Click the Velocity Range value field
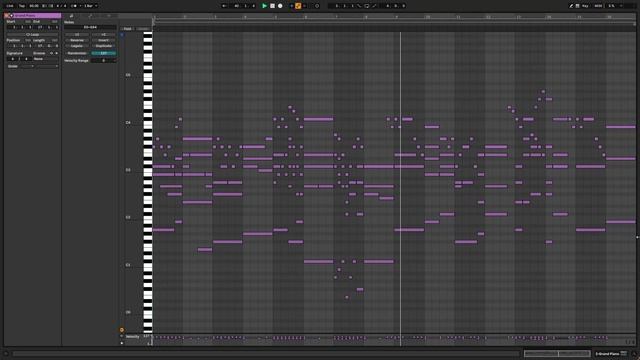This screenshot has width=640, height=360. (104, 60)
